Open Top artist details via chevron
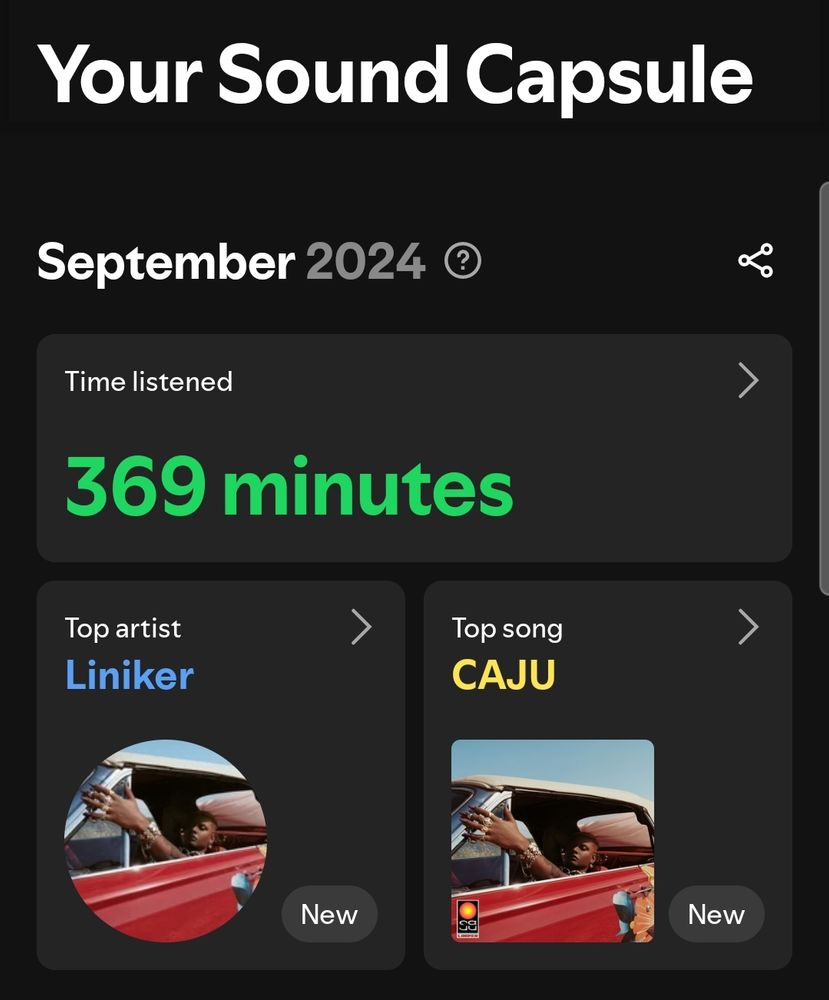 (x=361, y=627)
